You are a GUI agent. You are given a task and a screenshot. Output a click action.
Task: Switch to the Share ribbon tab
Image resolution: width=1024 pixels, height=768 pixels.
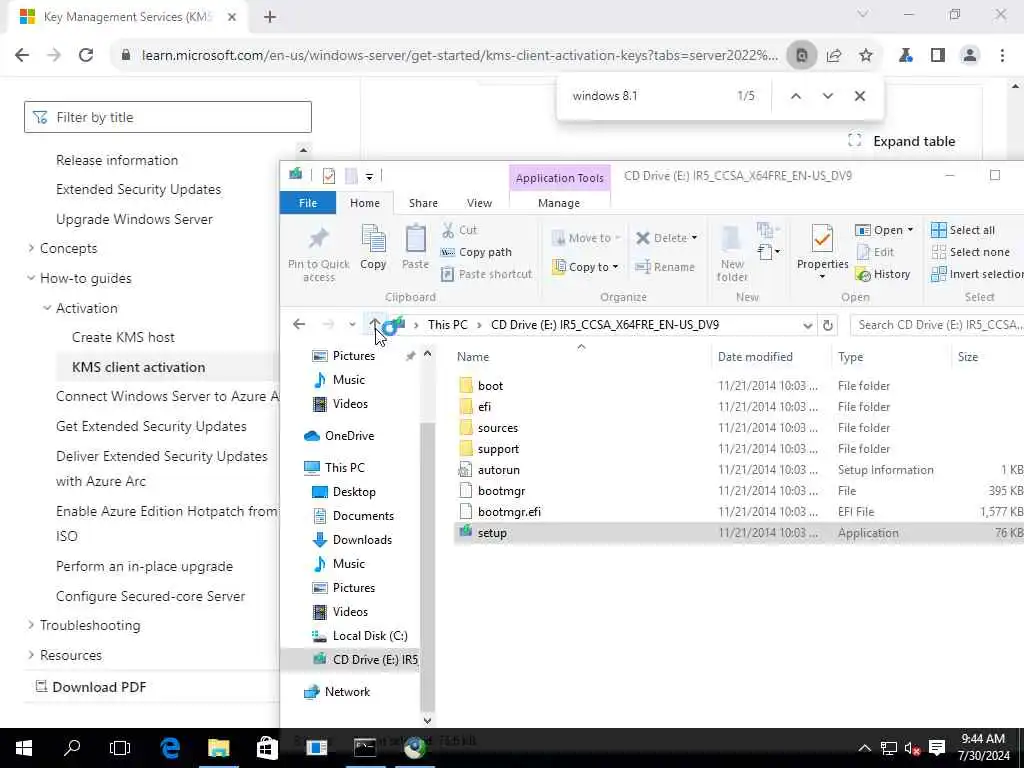click(423, 203)
